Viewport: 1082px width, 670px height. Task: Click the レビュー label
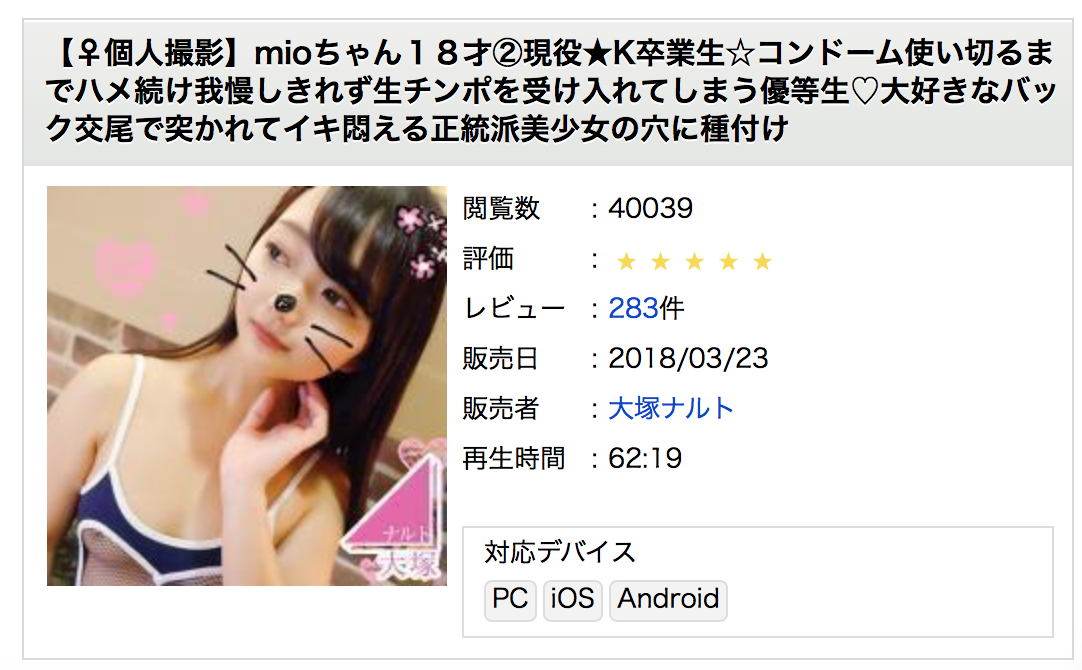(514, 308)
